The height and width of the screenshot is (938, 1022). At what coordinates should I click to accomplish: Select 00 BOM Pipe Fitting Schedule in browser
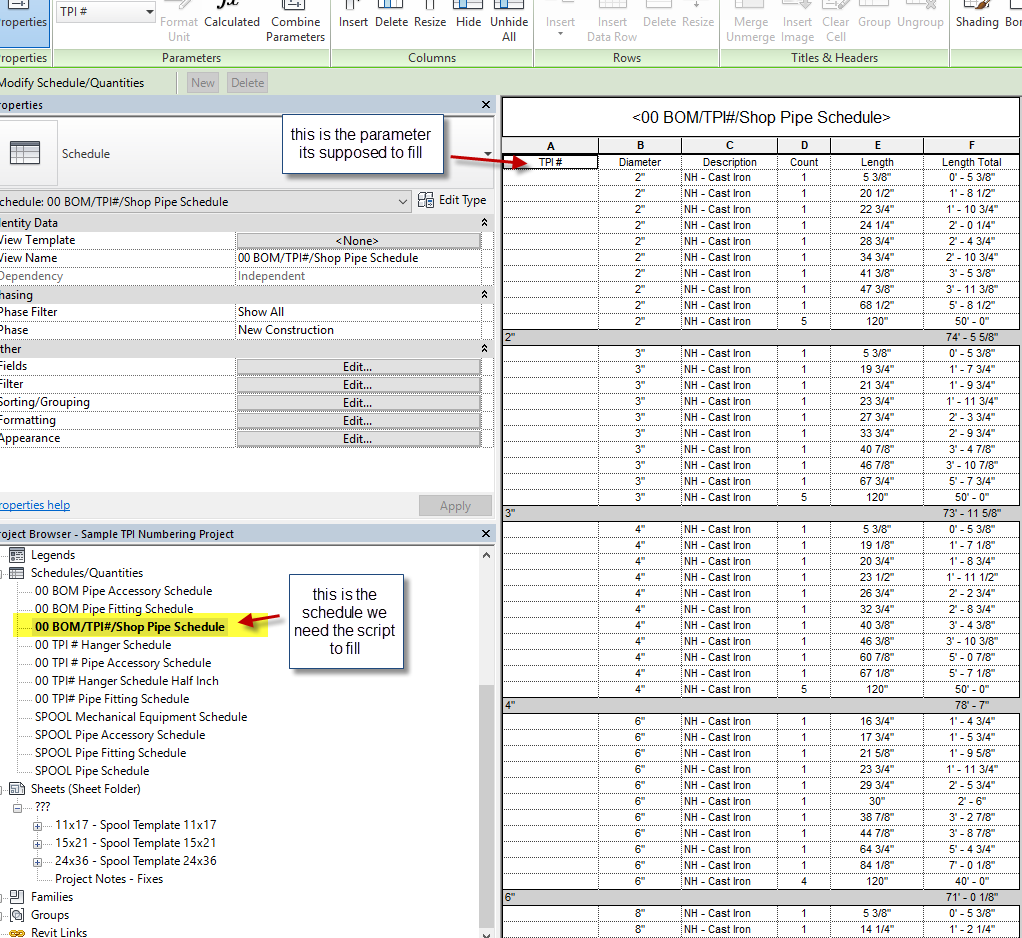click(114, 609)
